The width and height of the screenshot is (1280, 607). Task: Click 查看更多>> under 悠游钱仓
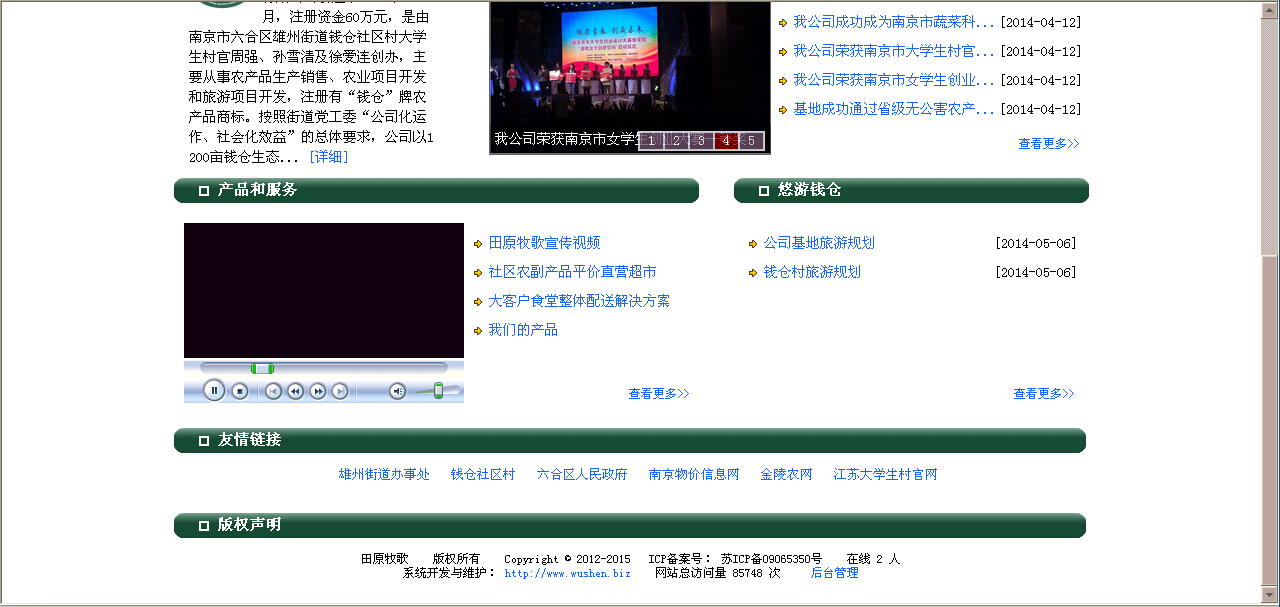coord(1043,394)
